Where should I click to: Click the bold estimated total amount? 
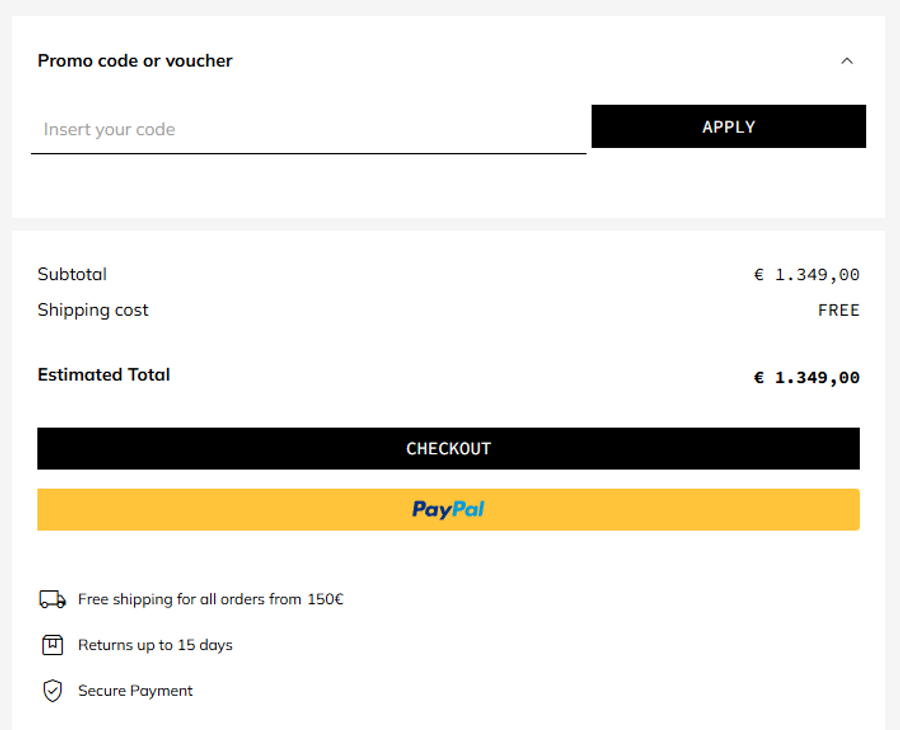tap(806, 378)
